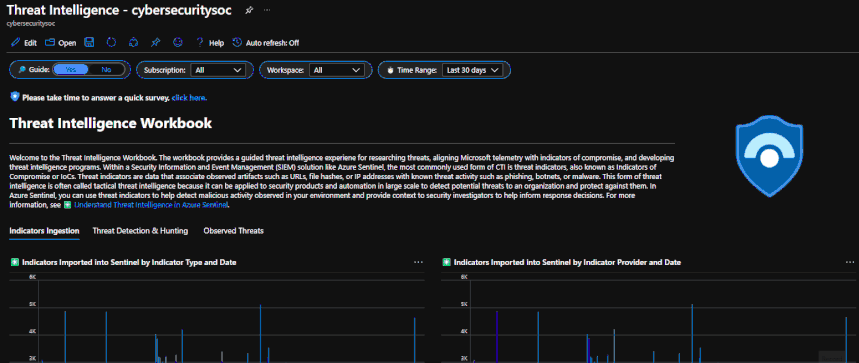Screen dimensions: 859x363
Task: Click the magnifier icon next to Guide label
Action: click(22, 70)
